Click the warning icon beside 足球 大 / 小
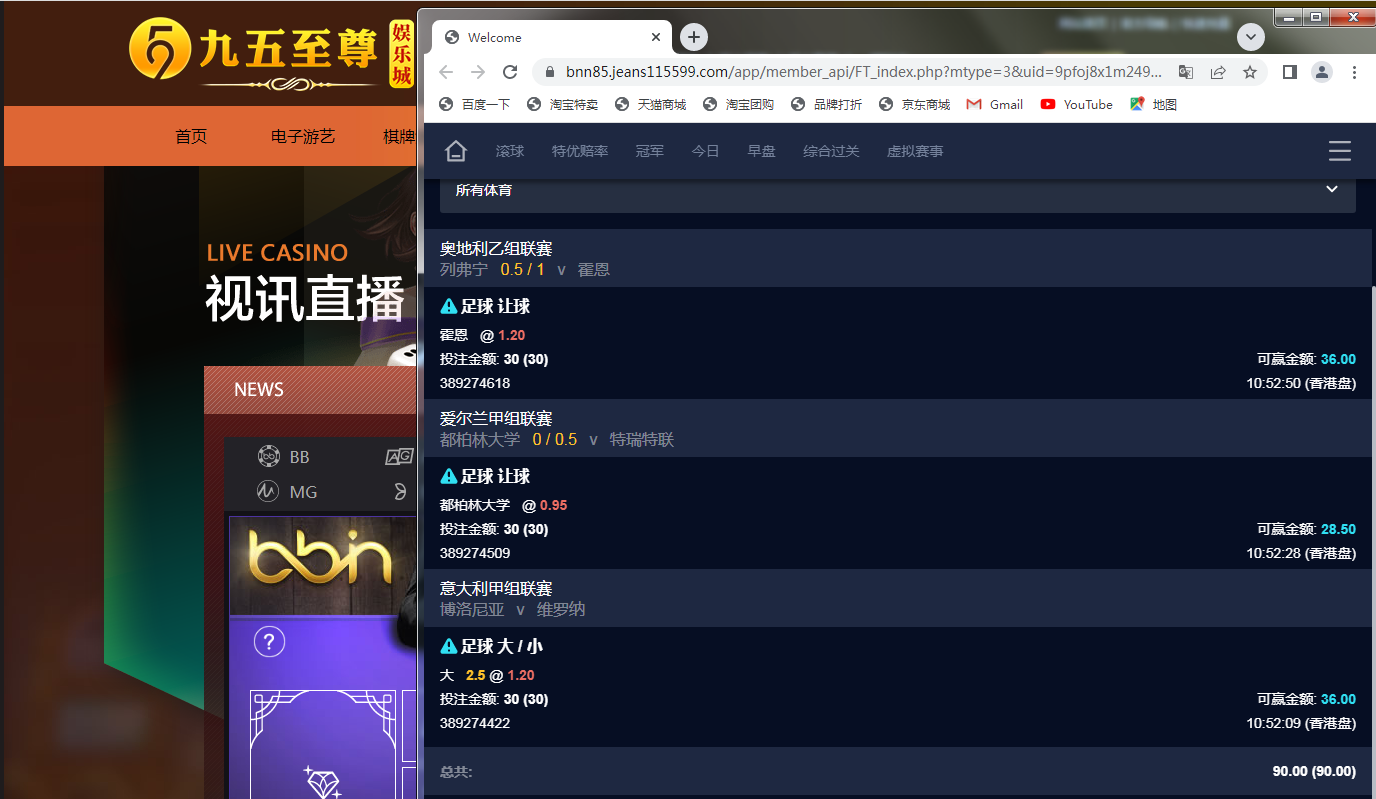 coord(448,647)
